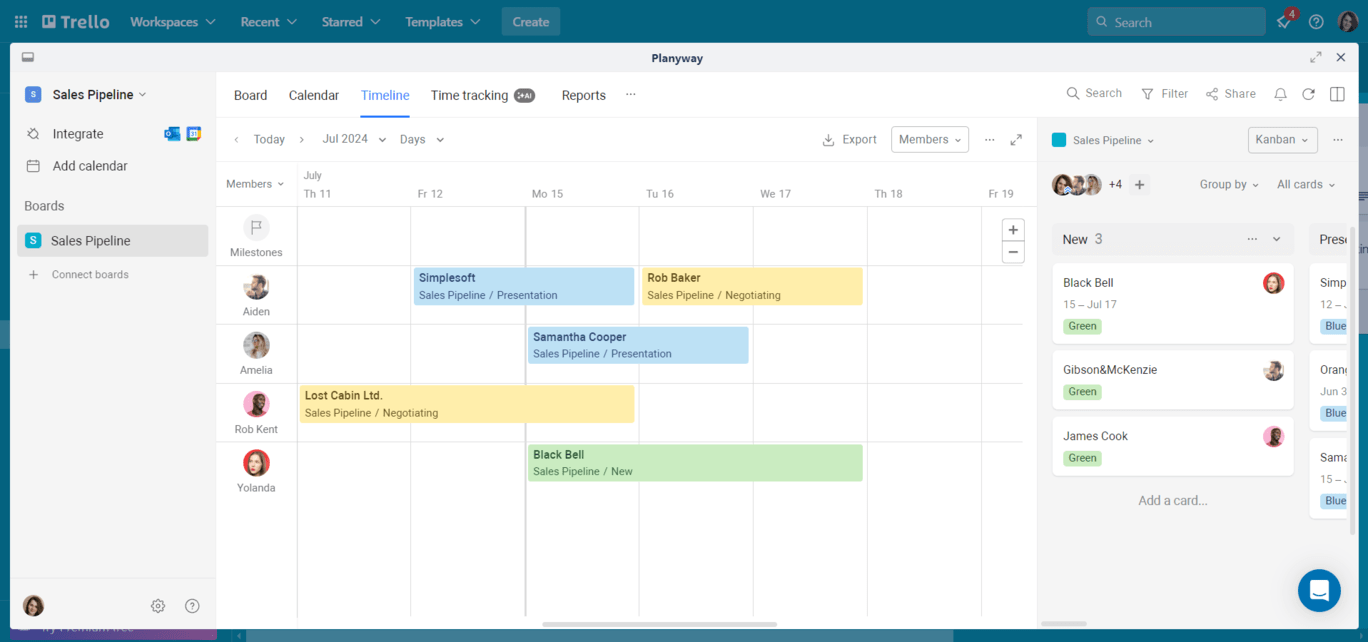Click the Green label on James Cook card
Image resolution: width=1368 pixels, height=642 pixels.
click(1082, 458)
